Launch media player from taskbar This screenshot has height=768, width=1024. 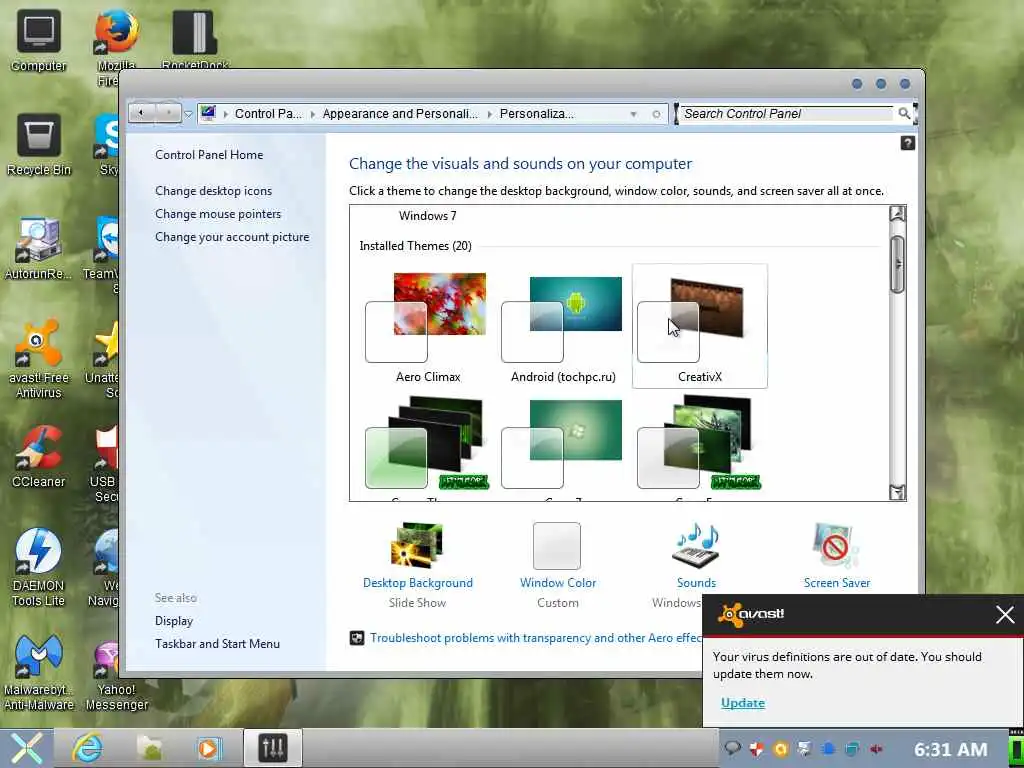click(210, 748)
